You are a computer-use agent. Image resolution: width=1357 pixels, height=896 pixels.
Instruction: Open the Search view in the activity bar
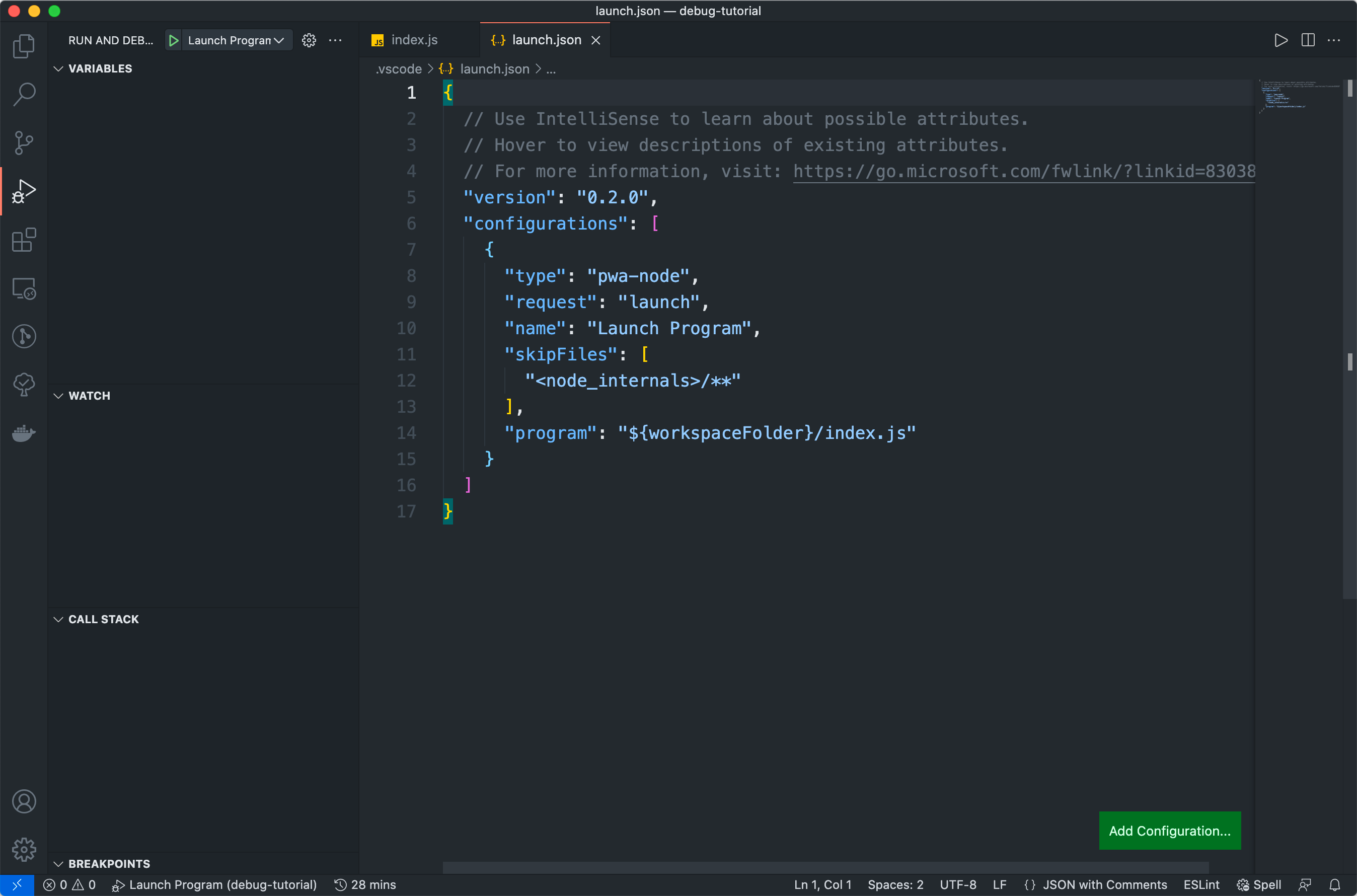(x=24, y=94)
